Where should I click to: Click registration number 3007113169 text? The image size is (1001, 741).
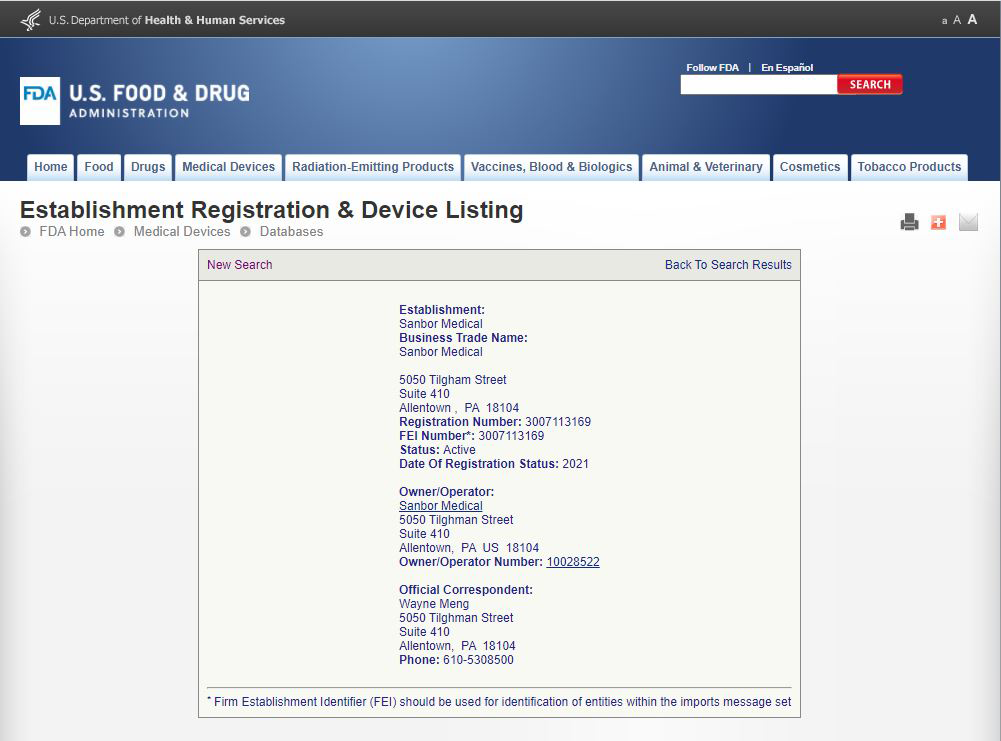(x=558, y=422)
